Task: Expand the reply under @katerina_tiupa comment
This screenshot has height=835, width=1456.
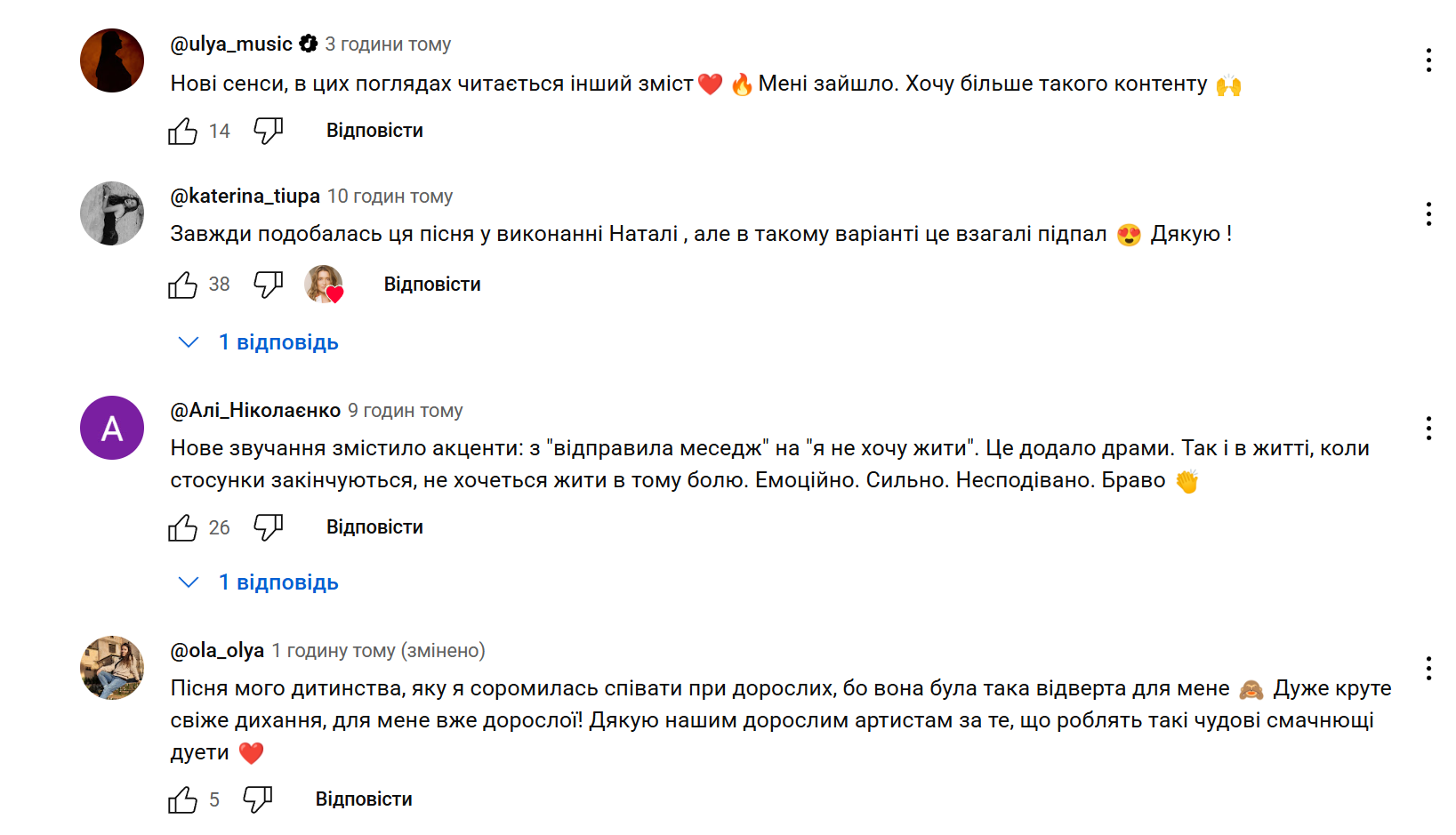Action: 278,342
